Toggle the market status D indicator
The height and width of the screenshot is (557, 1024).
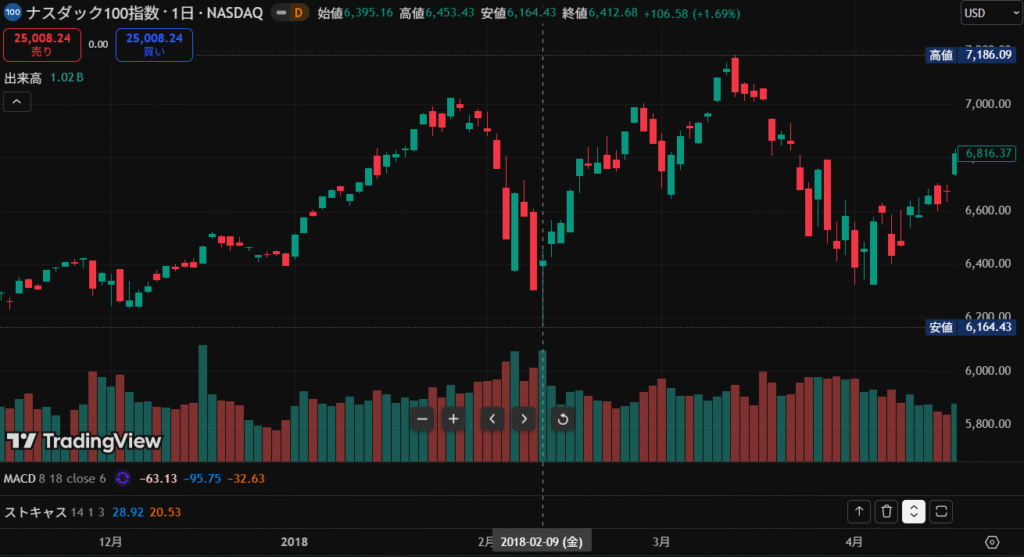point(296,13)
